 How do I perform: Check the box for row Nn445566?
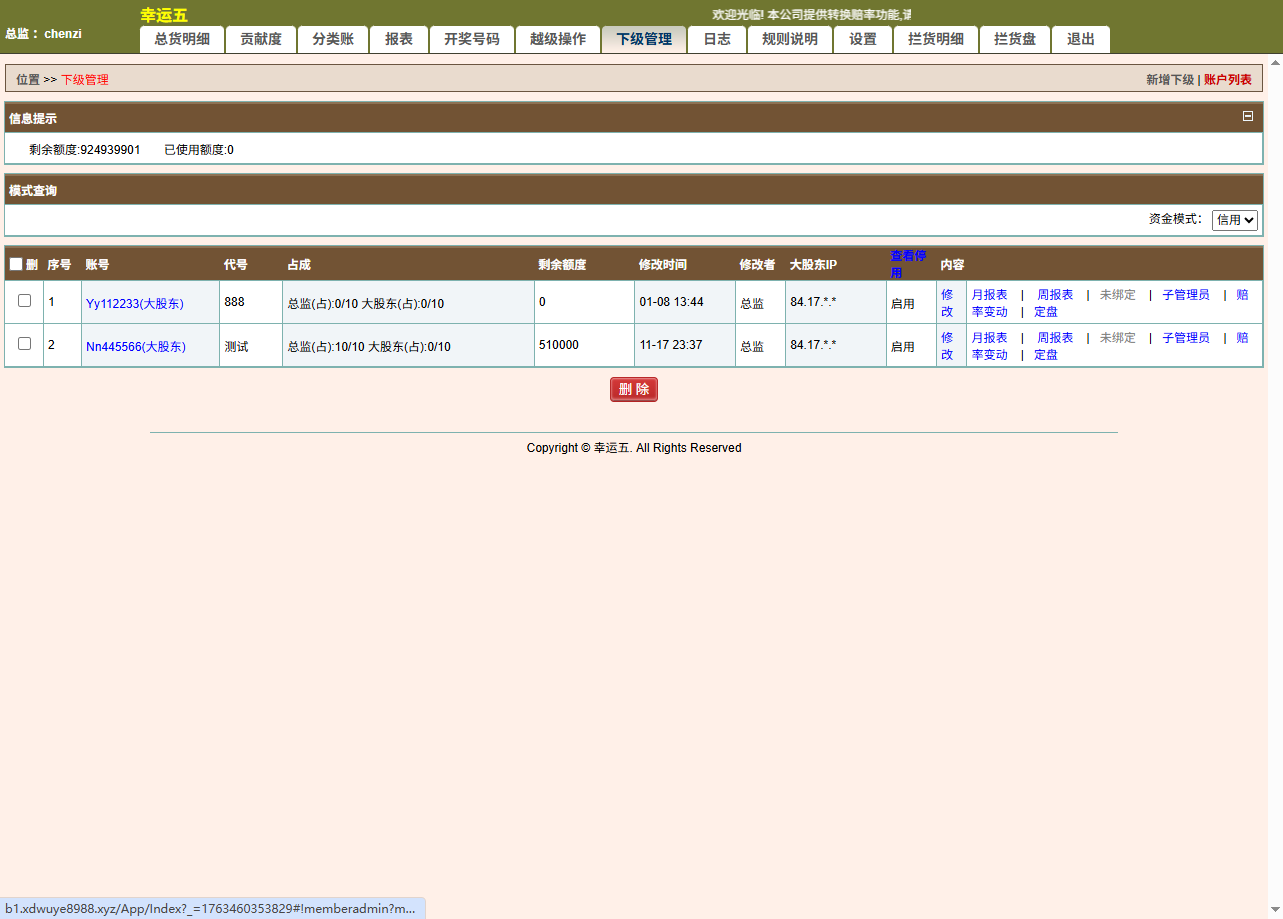click(x=25, y=343)
